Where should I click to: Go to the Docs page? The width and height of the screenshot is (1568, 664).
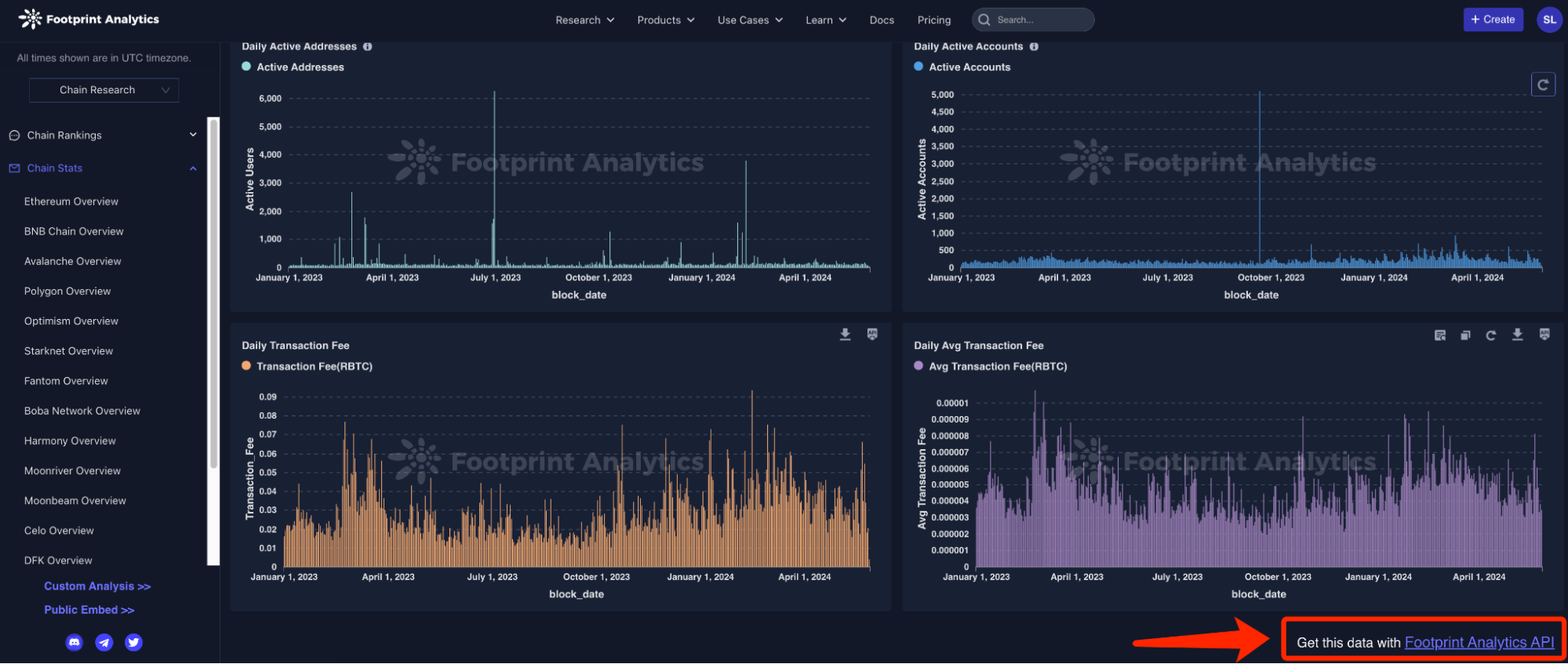click(882, 20)
